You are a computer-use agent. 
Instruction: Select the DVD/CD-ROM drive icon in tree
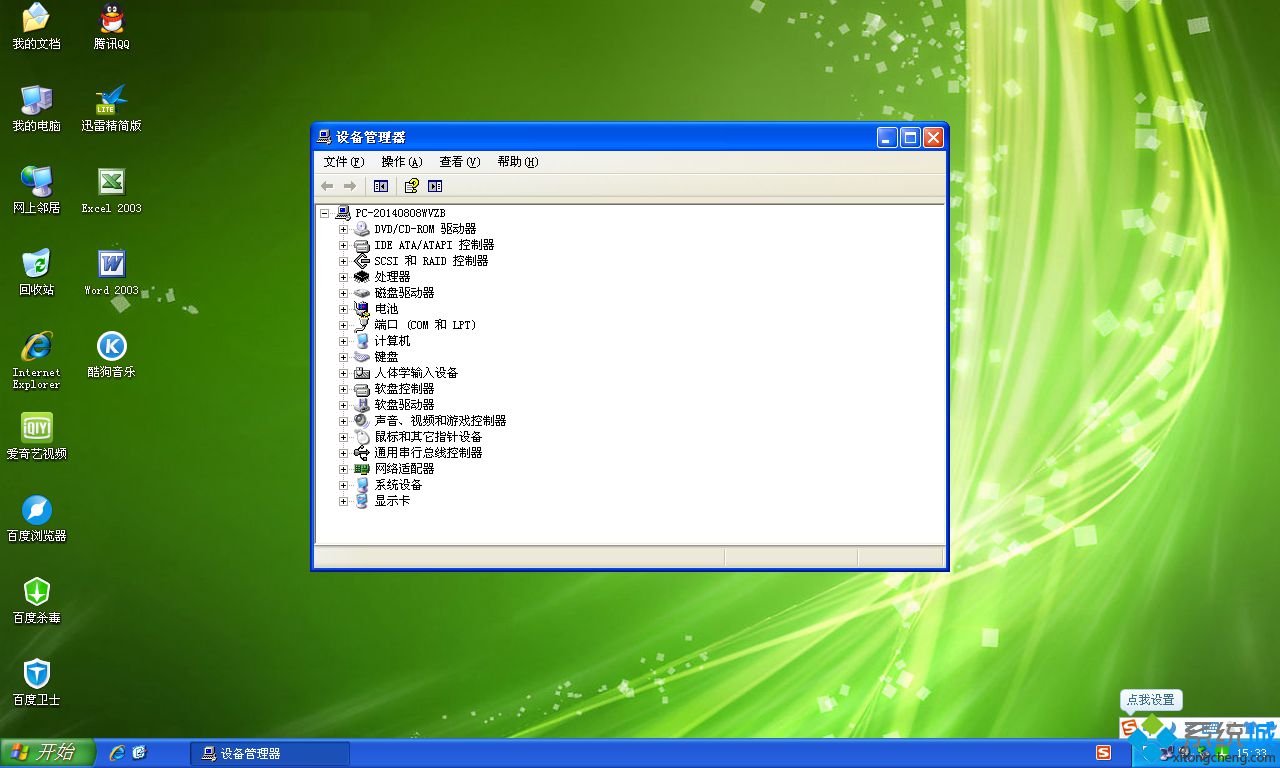coord(362,229)
